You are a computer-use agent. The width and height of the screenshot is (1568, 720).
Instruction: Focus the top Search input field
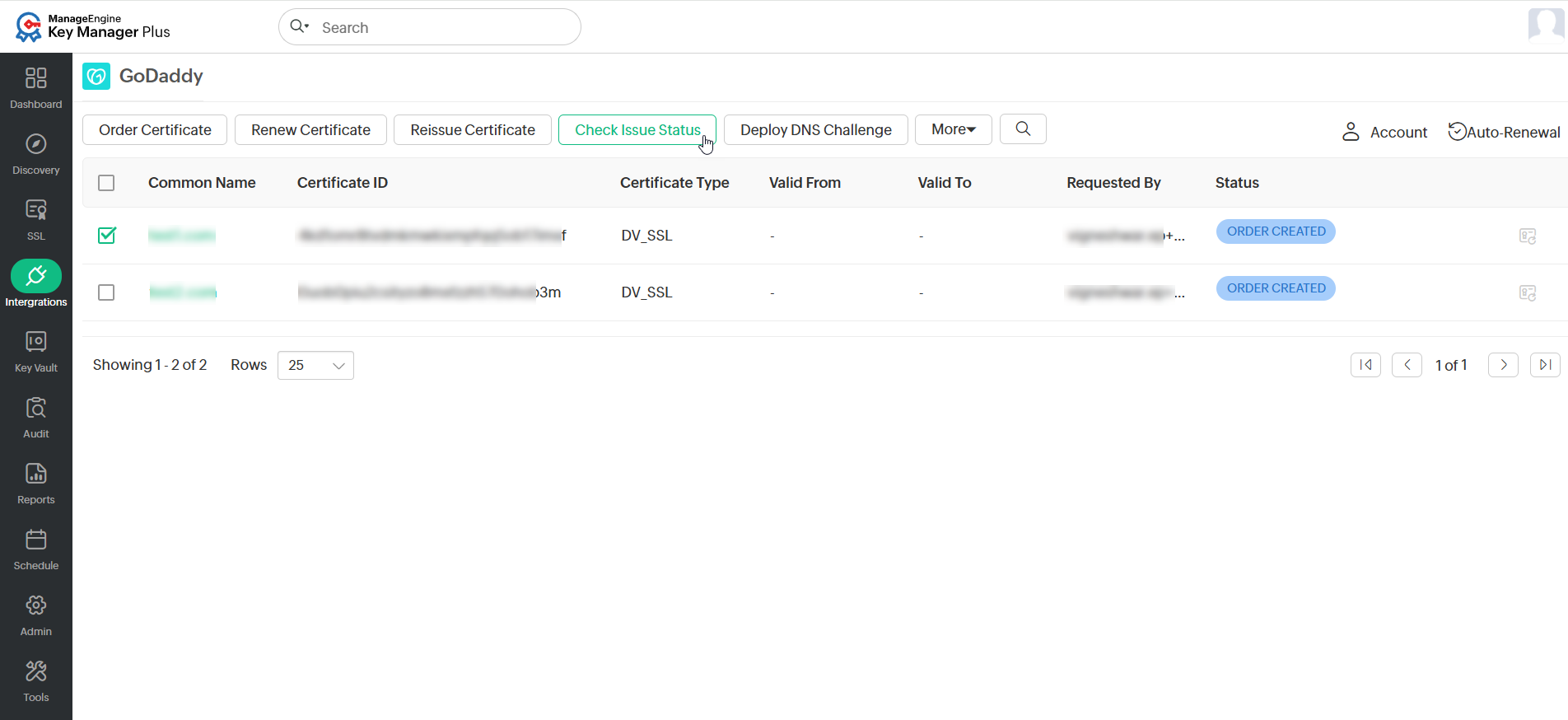[x=430, y=27]
